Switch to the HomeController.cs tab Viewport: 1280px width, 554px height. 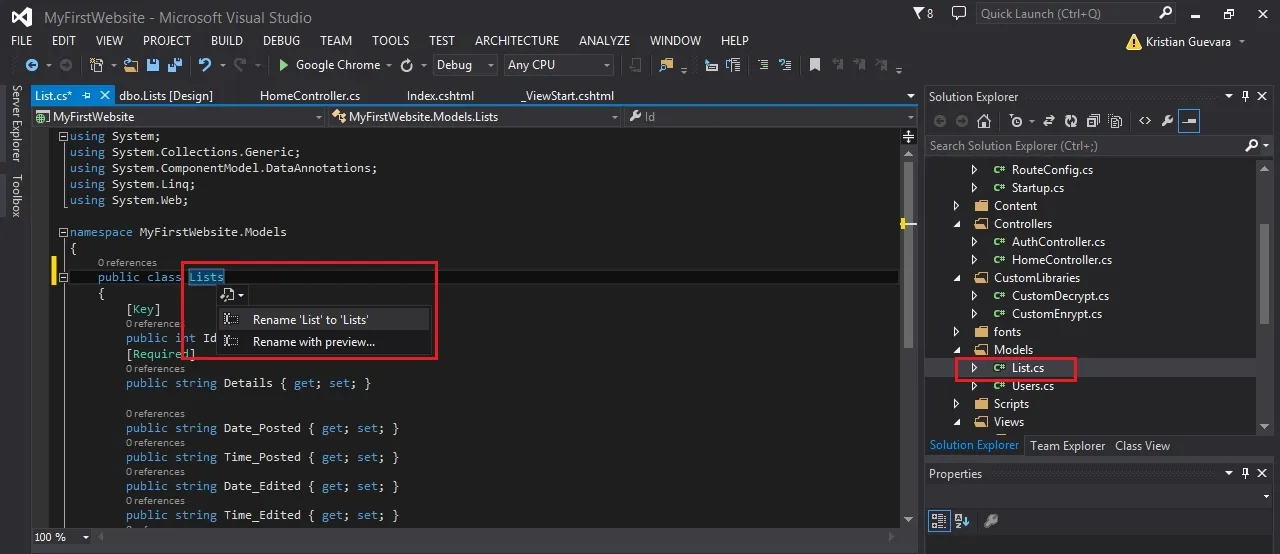pyautogui.click(x=310, y=96)
